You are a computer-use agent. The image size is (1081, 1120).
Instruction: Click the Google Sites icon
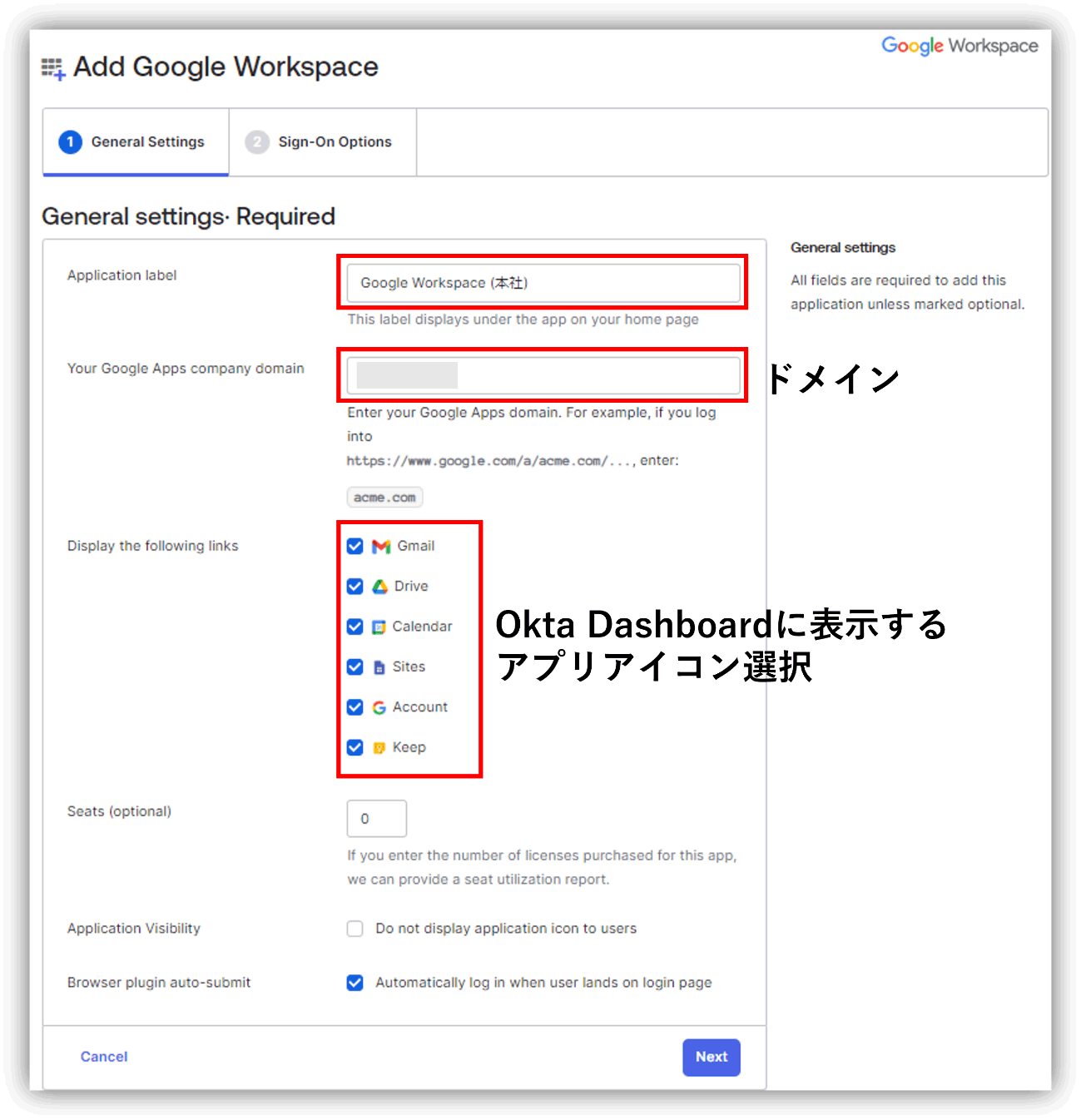click(x=379, y=667)
